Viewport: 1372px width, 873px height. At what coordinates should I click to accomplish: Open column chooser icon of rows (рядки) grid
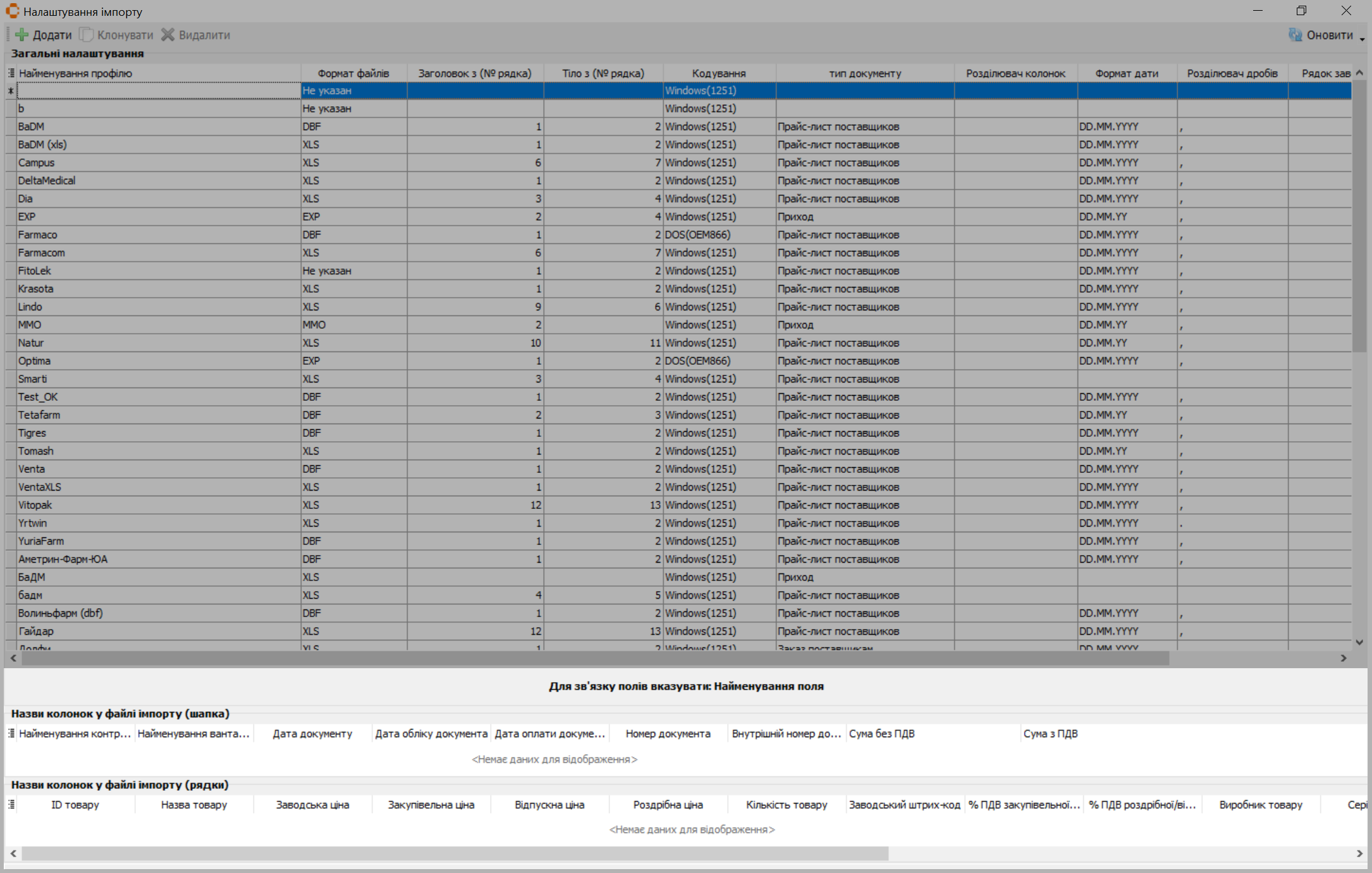click(11, 805)
